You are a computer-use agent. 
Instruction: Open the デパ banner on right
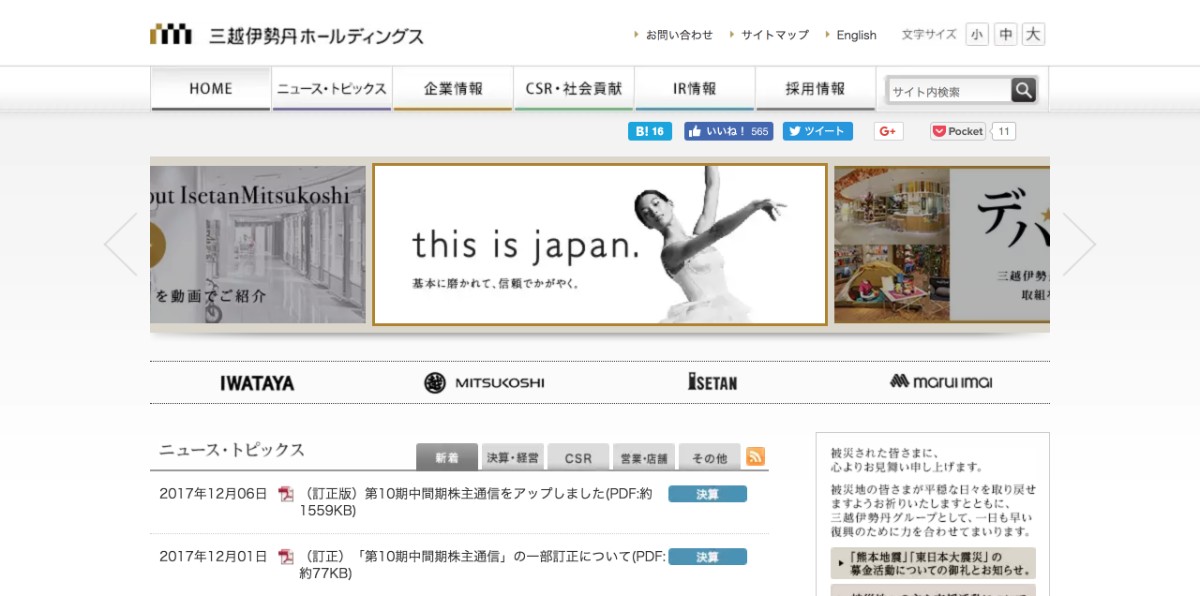pos(942,244)
